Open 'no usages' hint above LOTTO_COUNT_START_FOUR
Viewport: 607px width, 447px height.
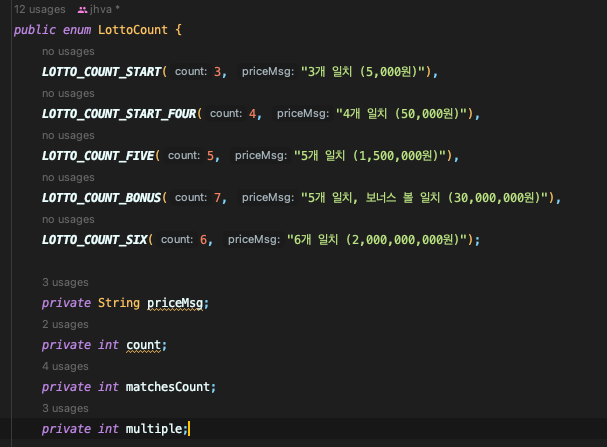pyautogui.click(x=68, y=94)
